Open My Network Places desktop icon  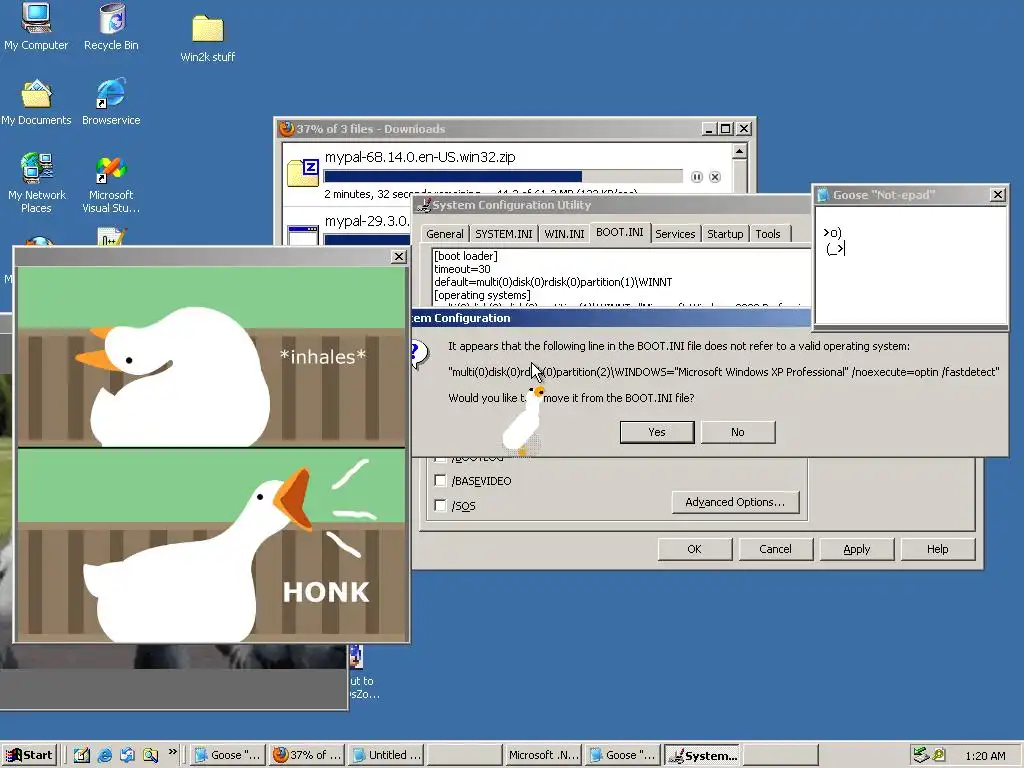36,183
